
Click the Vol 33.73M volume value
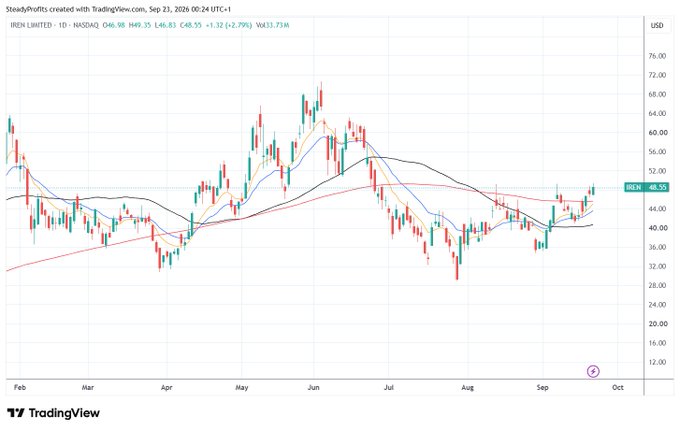(x=273, y=26)
